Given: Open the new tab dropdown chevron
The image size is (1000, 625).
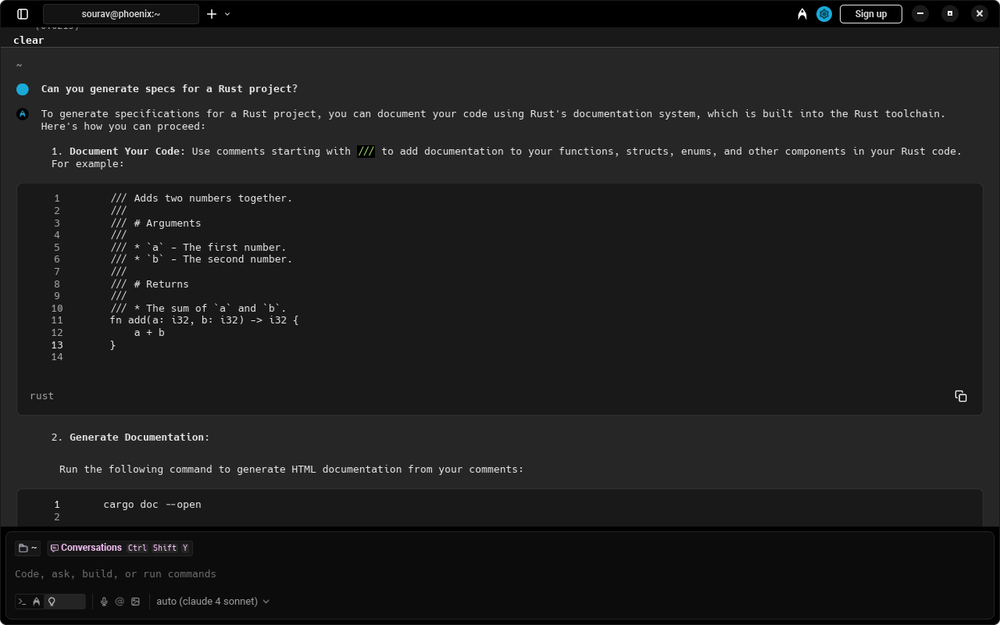Looking at the screenshot, I should pyautogui.click(x=227, y=14).
